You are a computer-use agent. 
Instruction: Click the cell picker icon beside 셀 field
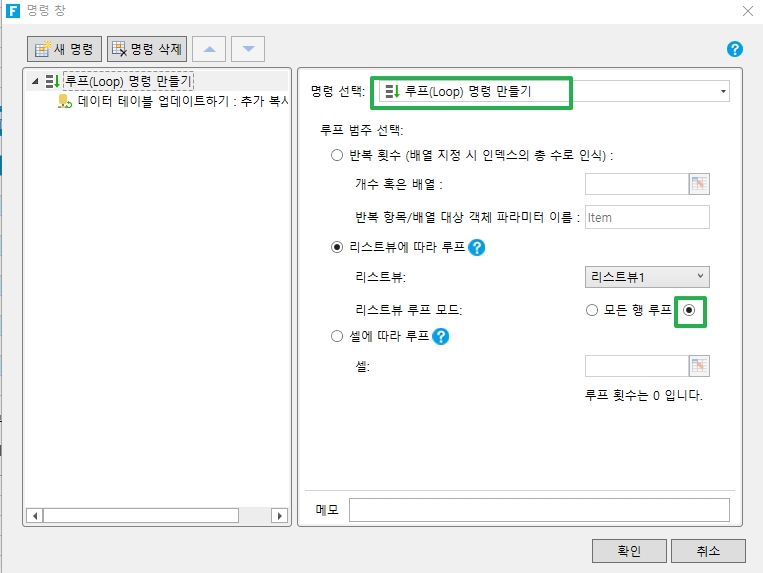pos(698,366)
